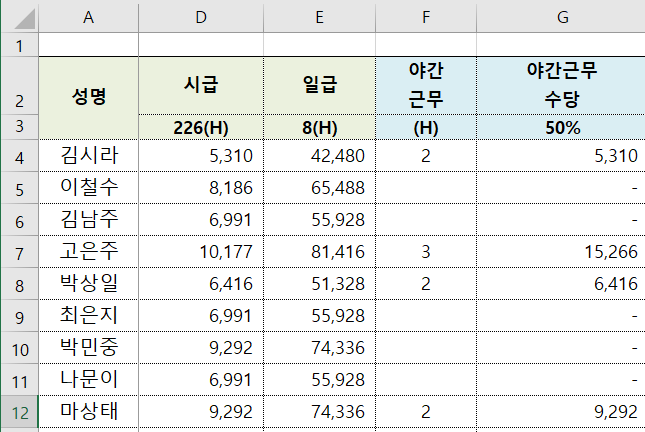Select column F header
The image size is (645, 432).
point(426,17)
